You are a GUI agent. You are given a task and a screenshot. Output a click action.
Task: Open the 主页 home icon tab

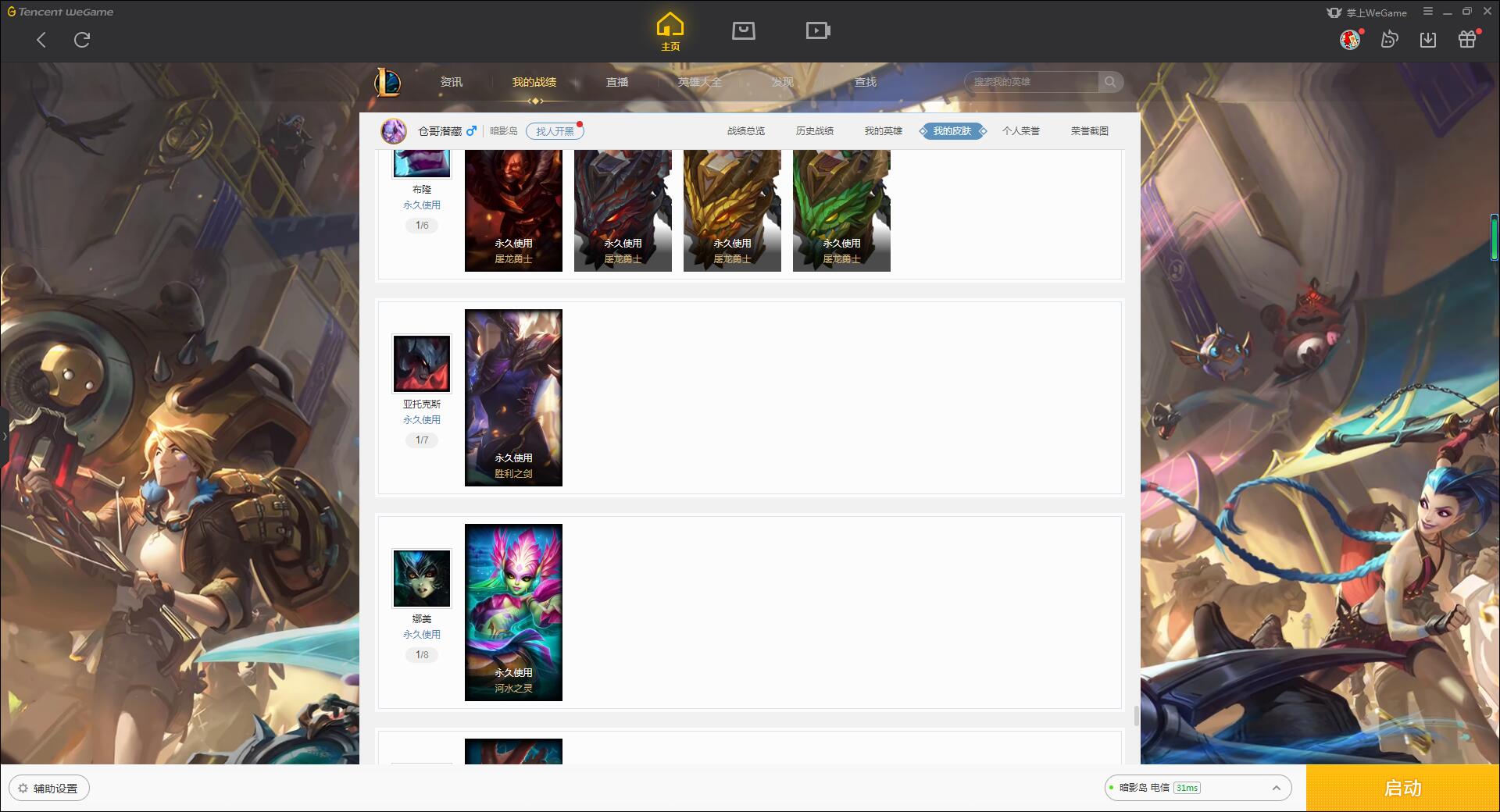(x=670, y=32)
